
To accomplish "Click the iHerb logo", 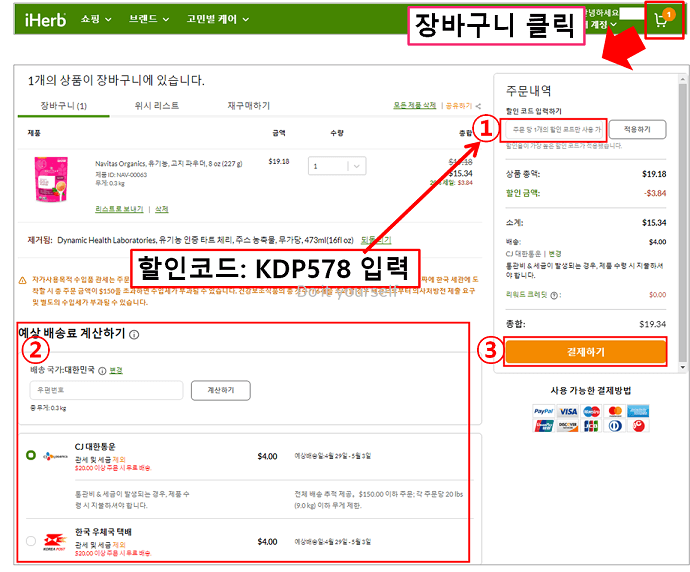I will tap(45, 20).
